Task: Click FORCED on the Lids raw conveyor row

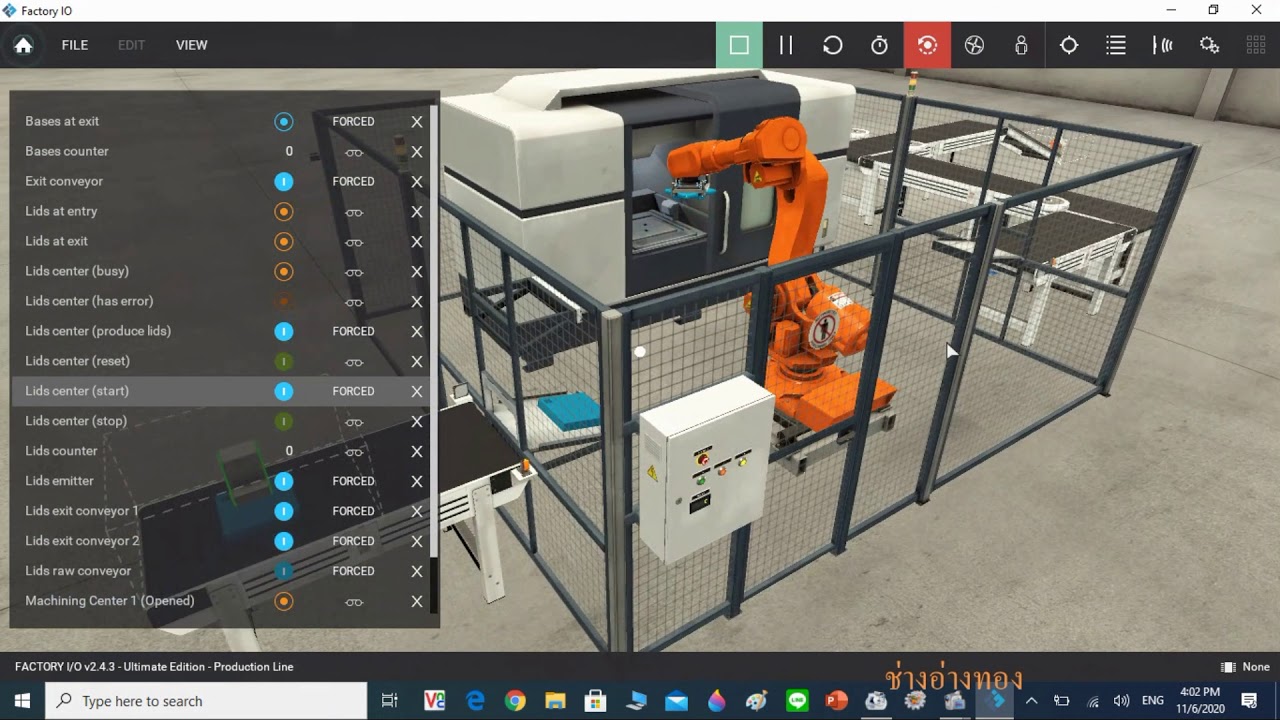Action: pyautogui.click(x=353, y=571)
